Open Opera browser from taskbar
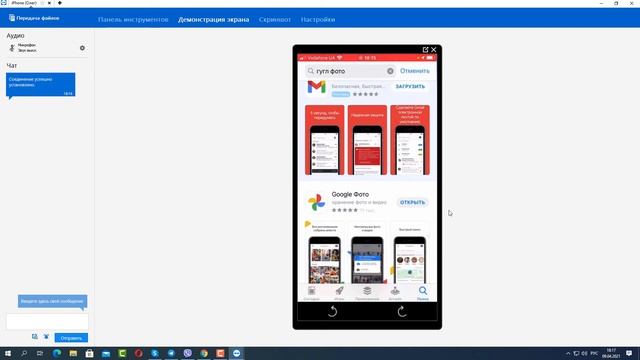 point(138,353)
